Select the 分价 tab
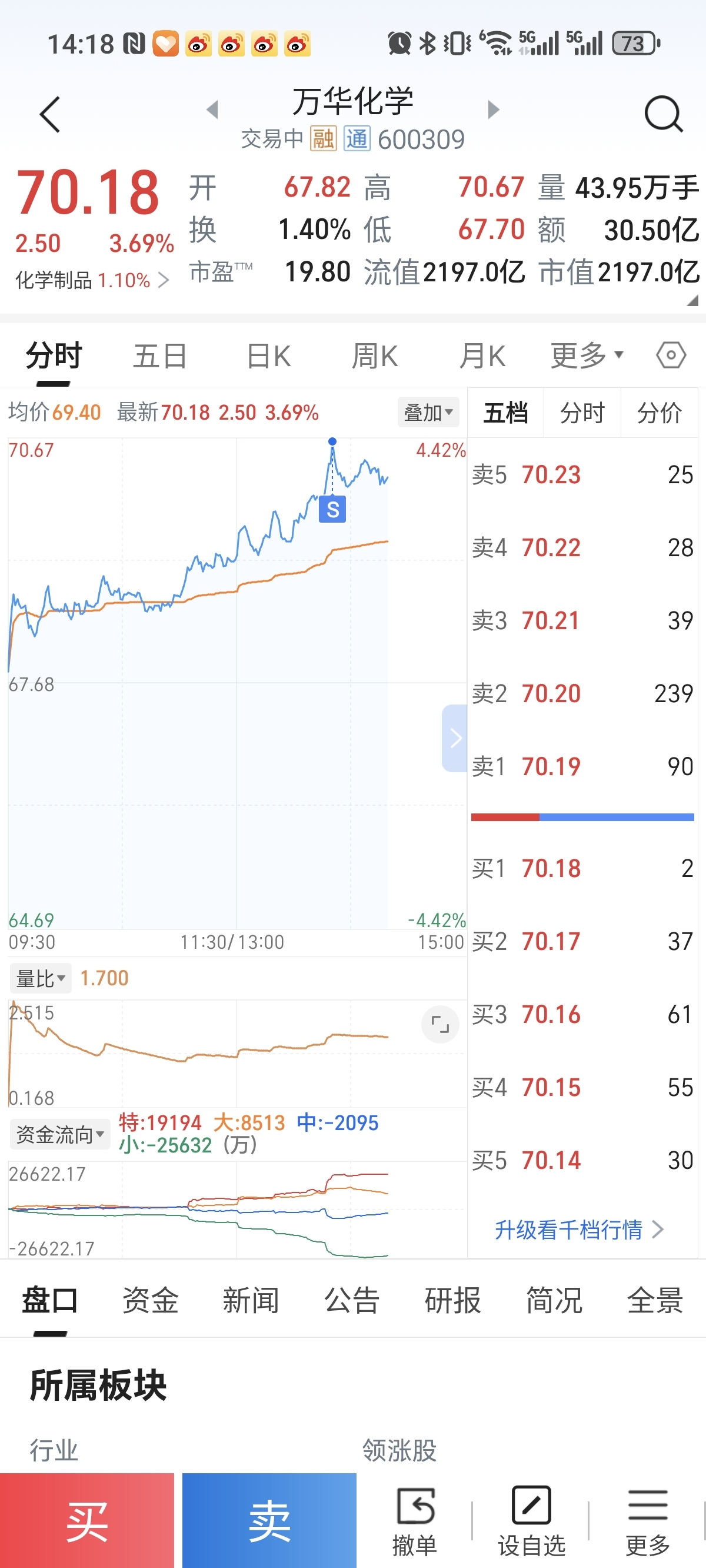This screenshot has height=1568, width=706. [x=659, y=413]
